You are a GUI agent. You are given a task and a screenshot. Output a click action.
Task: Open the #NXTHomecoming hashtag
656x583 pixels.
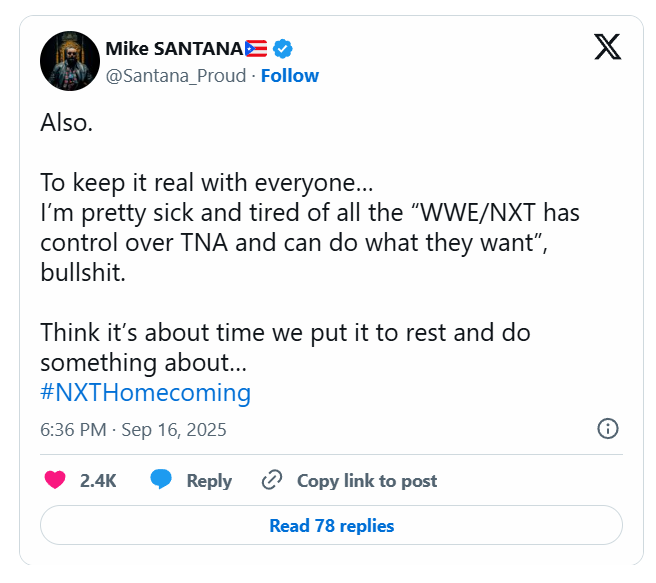[x=145, y=392]
